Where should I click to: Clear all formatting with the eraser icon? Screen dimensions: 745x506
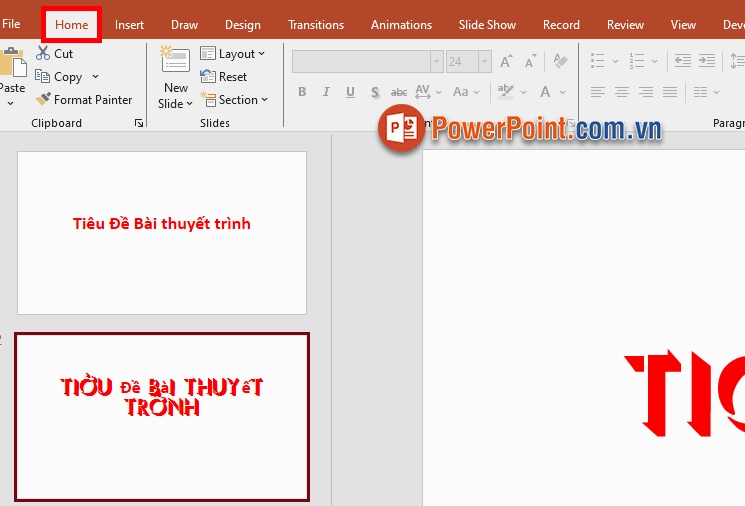tap(560, 61)
